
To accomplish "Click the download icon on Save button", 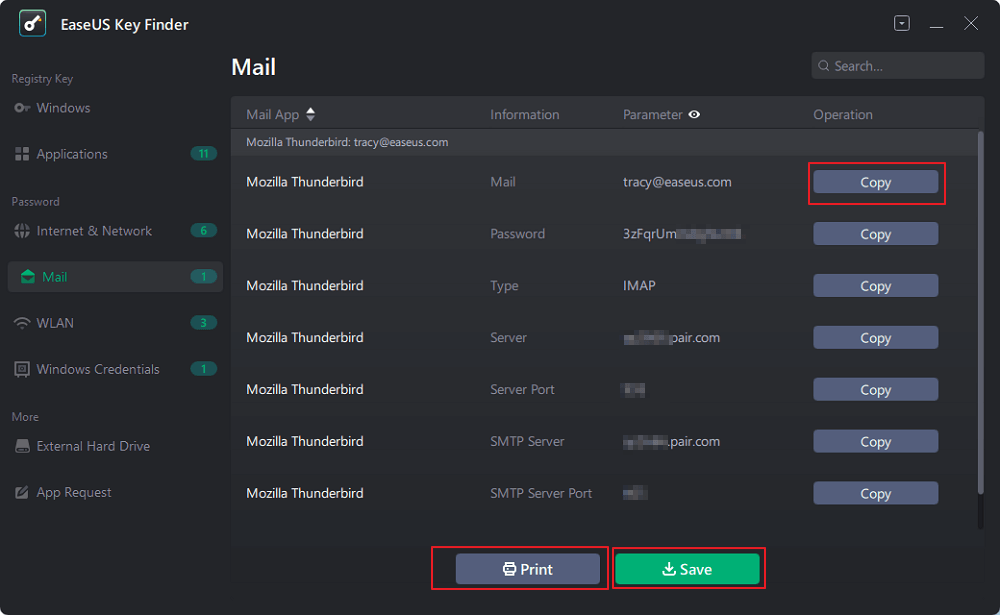I will (x=668, y=569).
